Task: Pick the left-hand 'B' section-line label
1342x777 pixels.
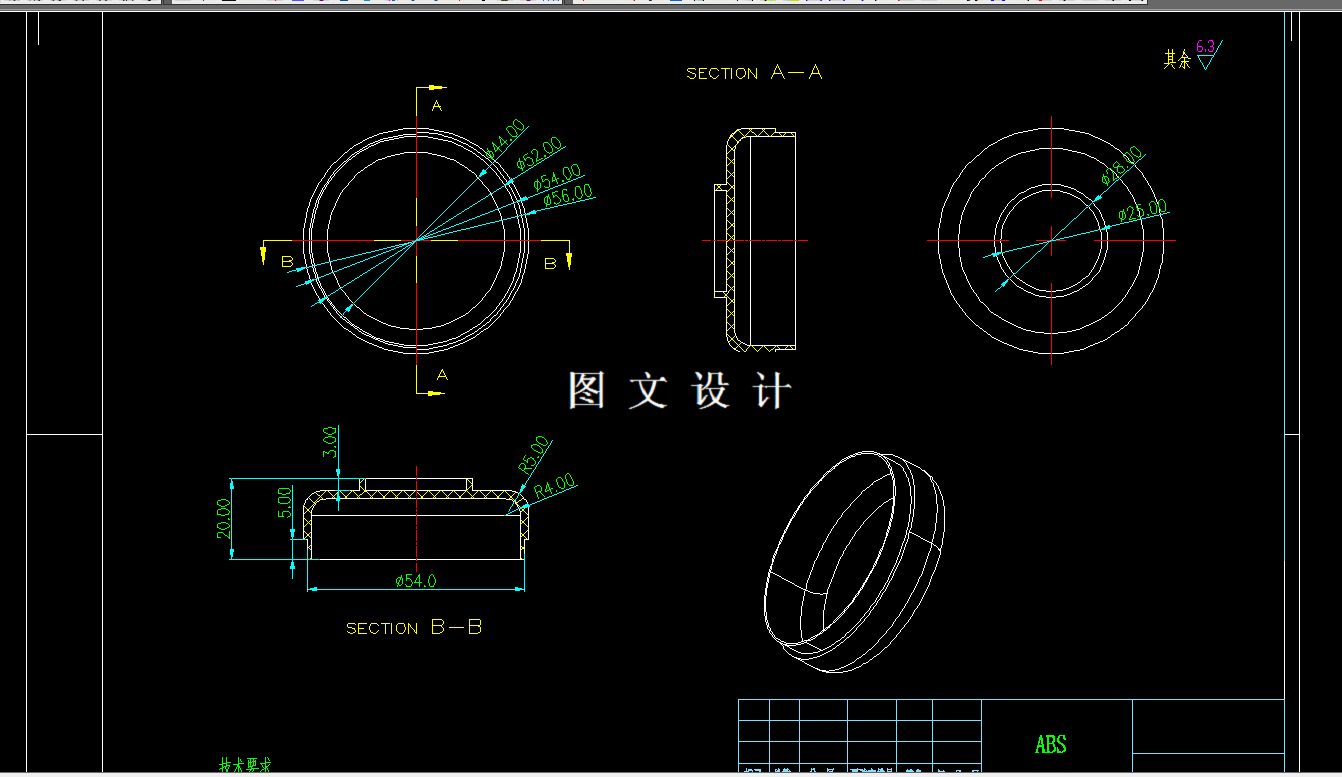Action: click(287, 262)
